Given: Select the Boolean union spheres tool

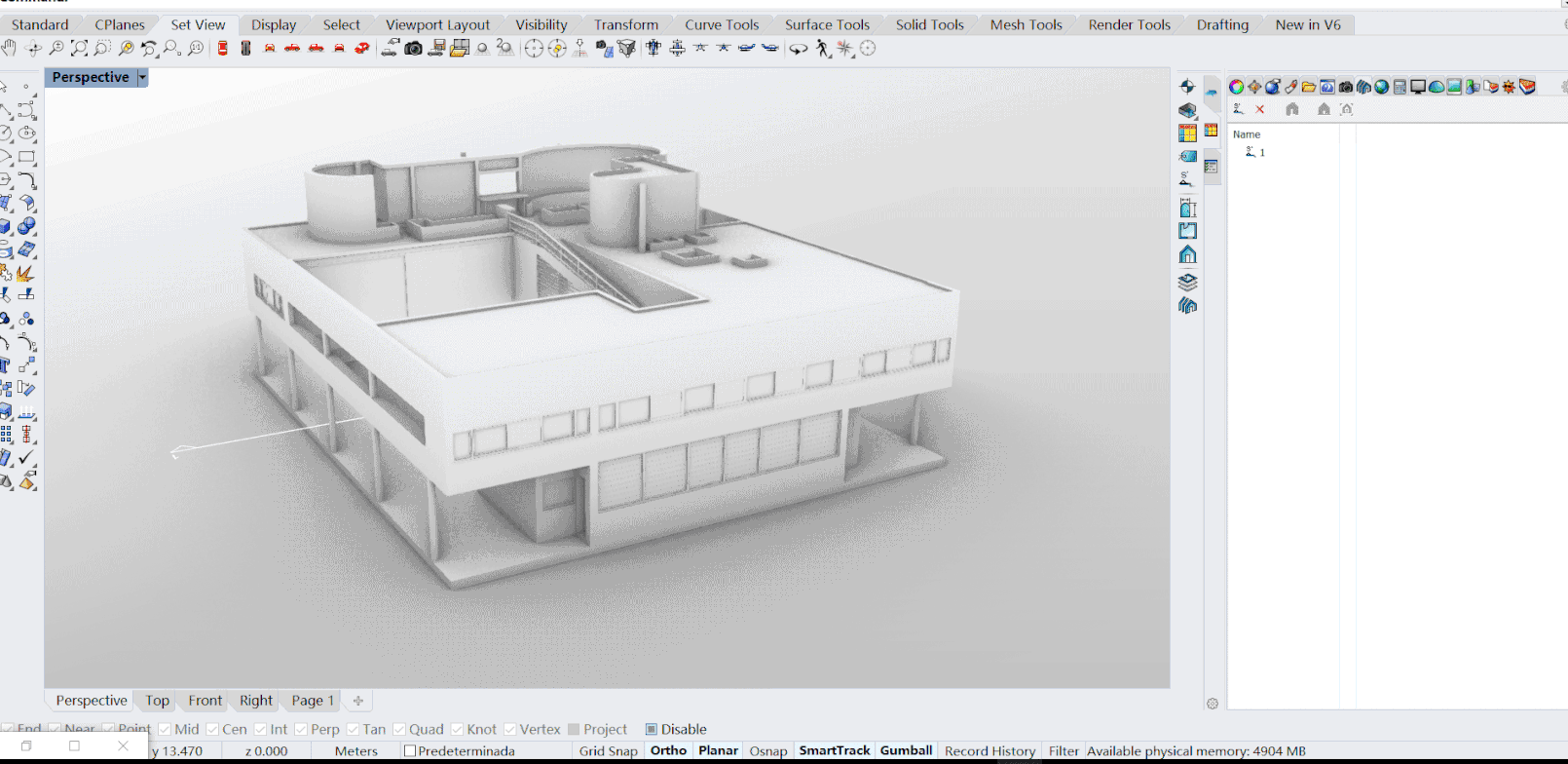Looking at the screenshot, I should [27, 226].
